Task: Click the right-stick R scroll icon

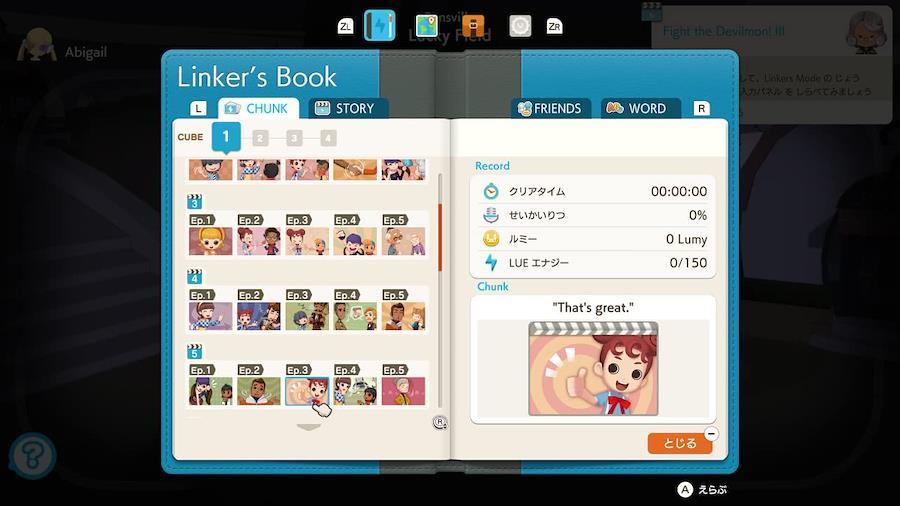Action: click(440, 422)
